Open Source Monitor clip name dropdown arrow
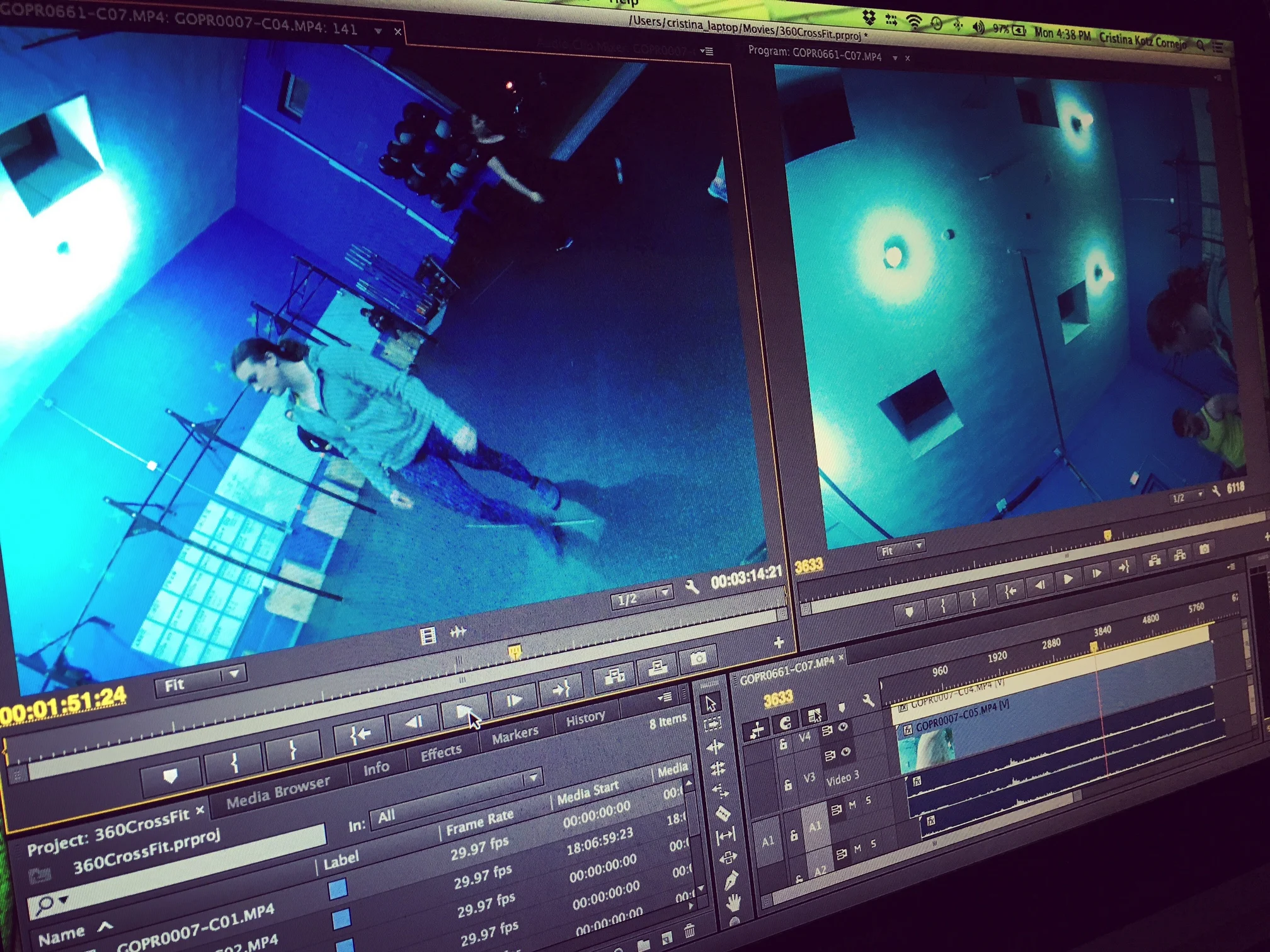 coord(378,31)
